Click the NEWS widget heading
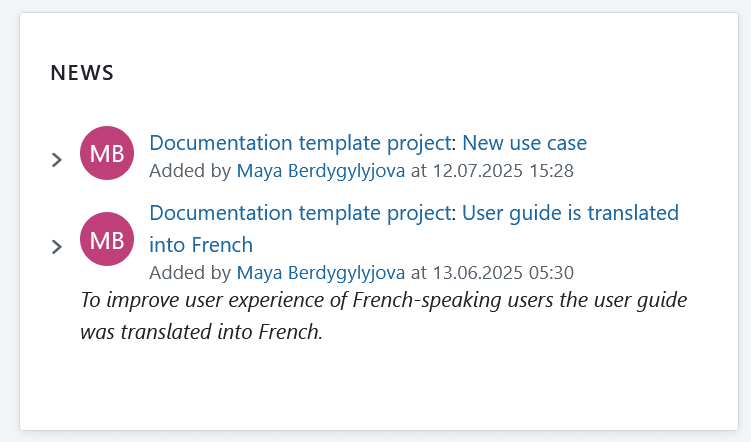The image size is (751, 442). point(82,73)
